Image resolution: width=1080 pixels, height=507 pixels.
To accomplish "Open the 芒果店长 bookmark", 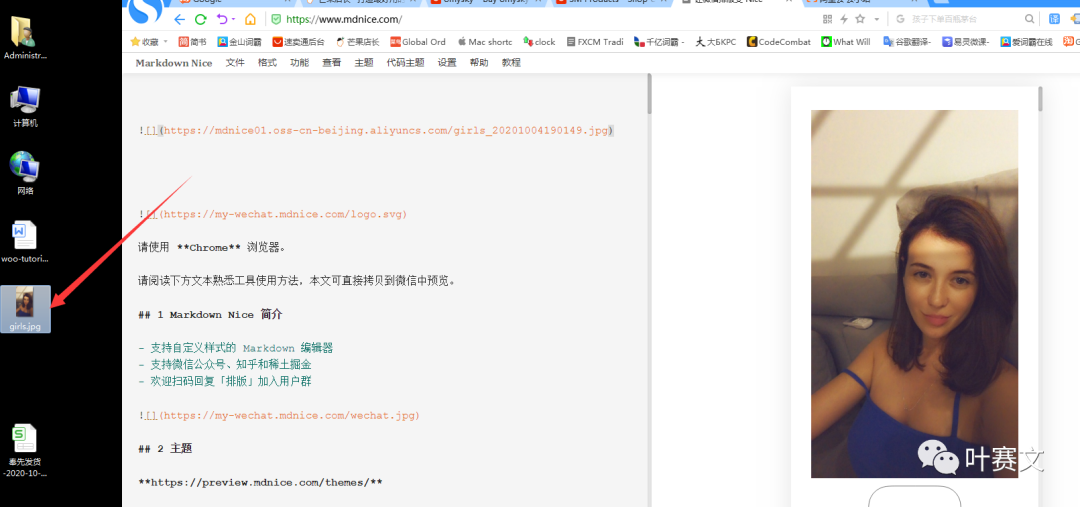I will [357, 42].
